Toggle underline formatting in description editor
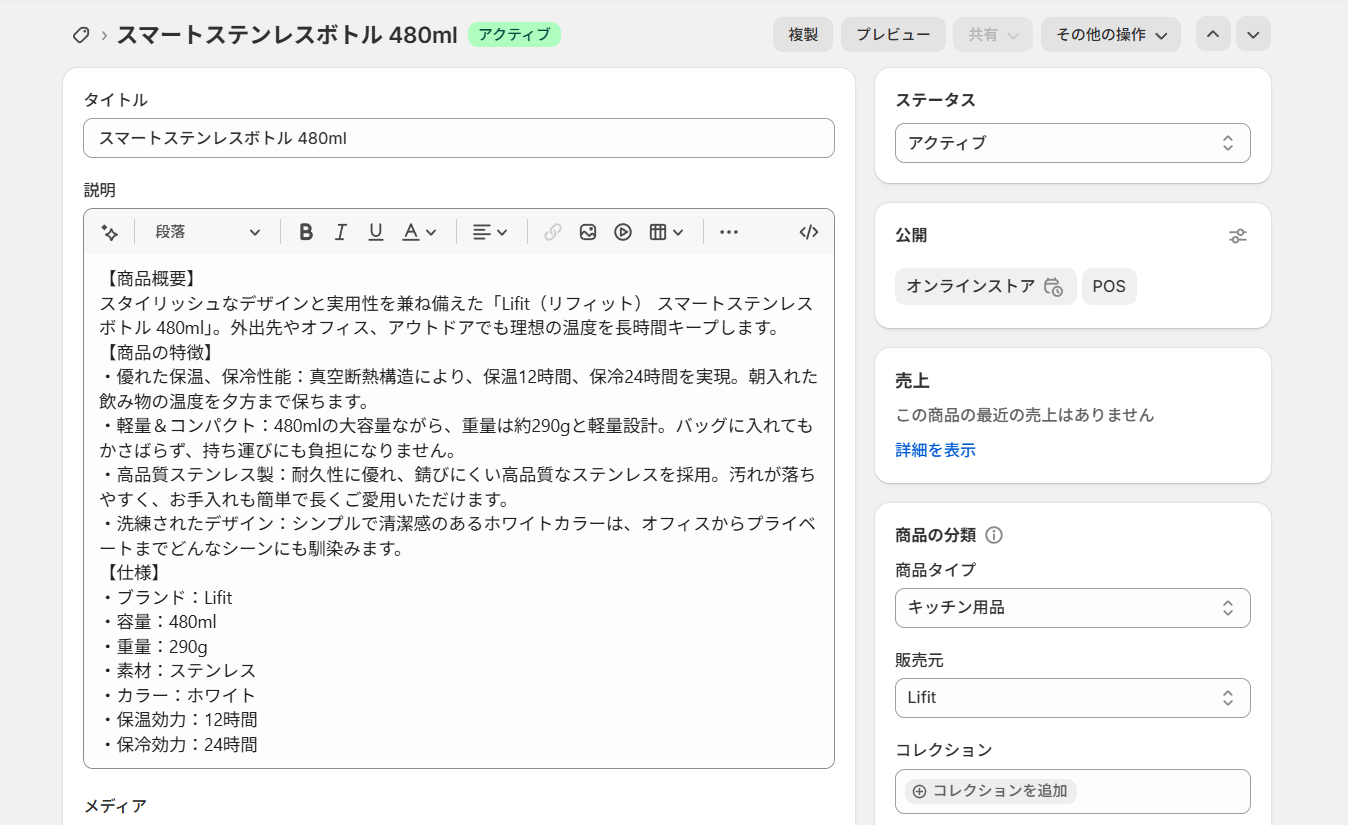 (x=376, y=232)
